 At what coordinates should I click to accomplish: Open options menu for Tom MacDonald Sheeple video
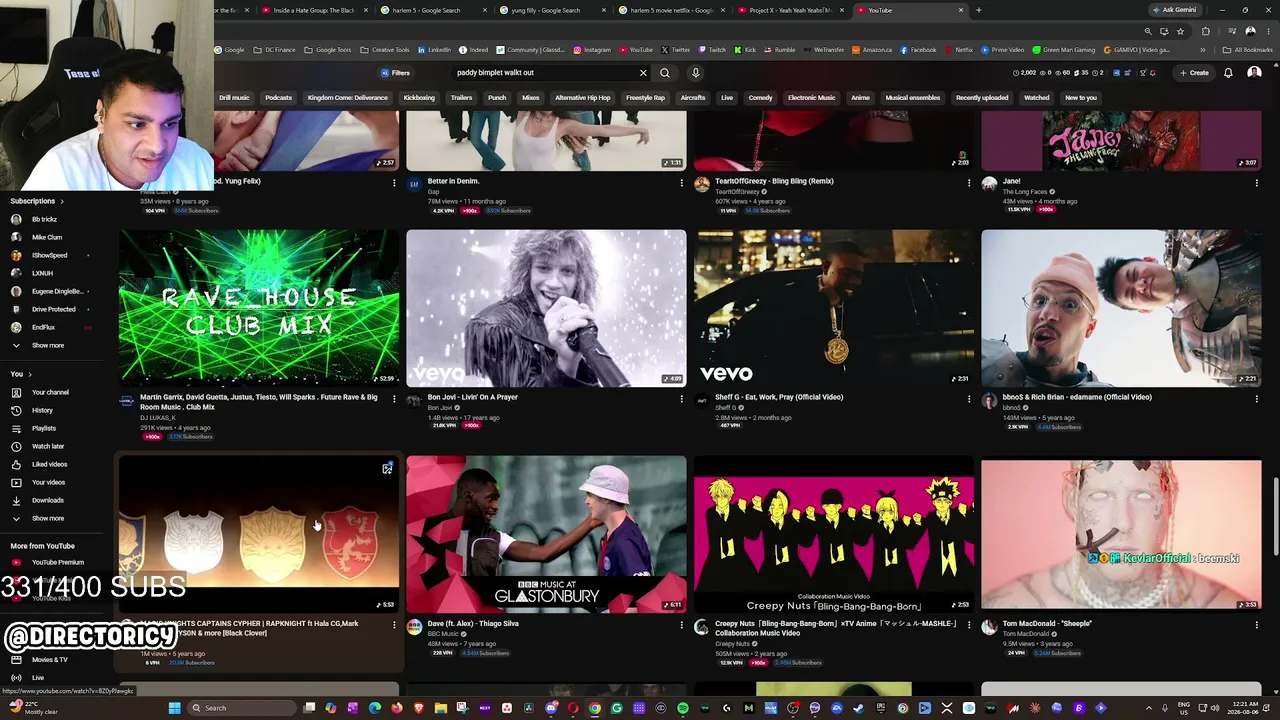point(1256,625)
